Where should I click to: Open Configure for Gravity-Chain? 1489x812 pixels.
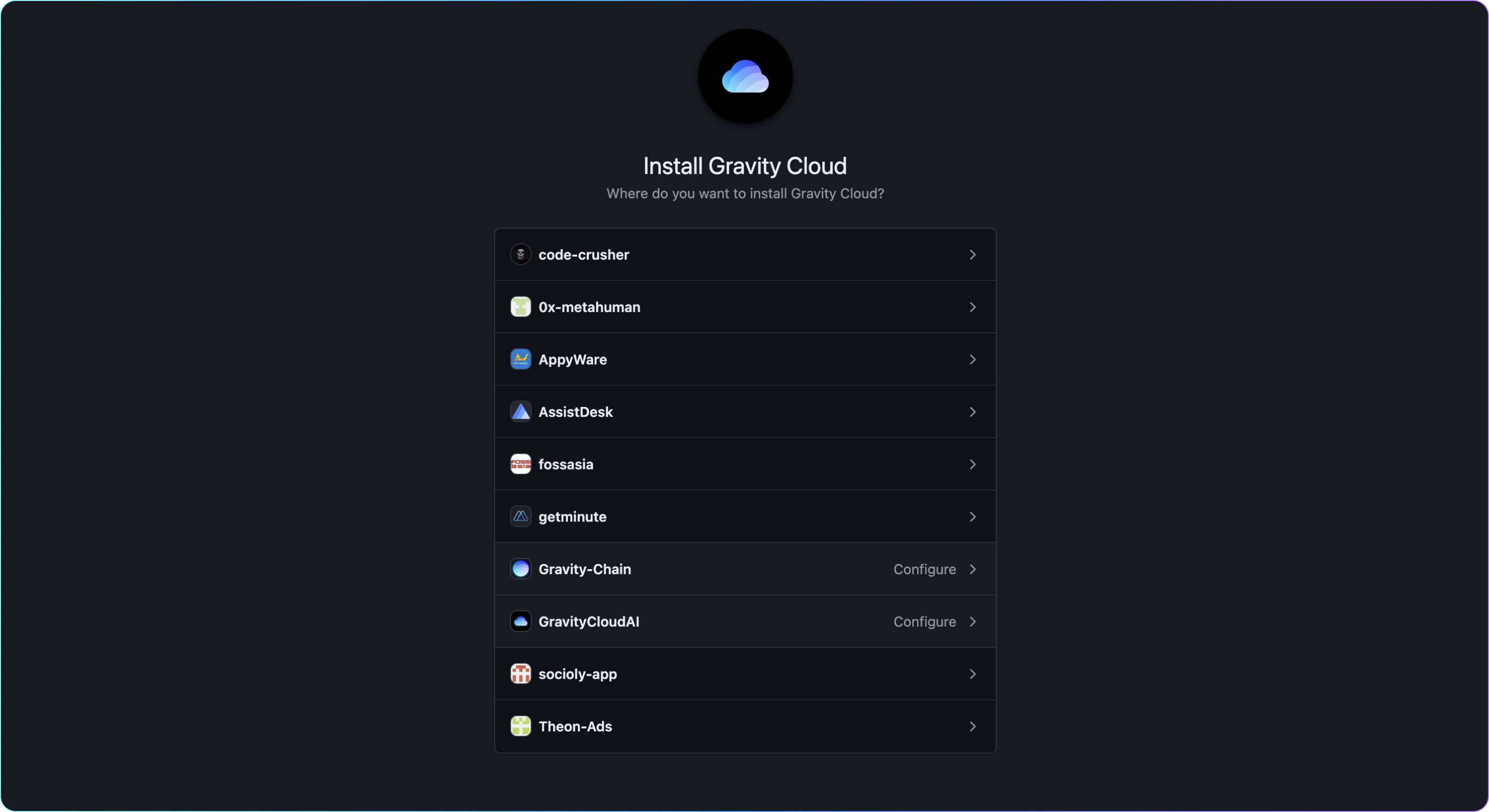point(923,569)
